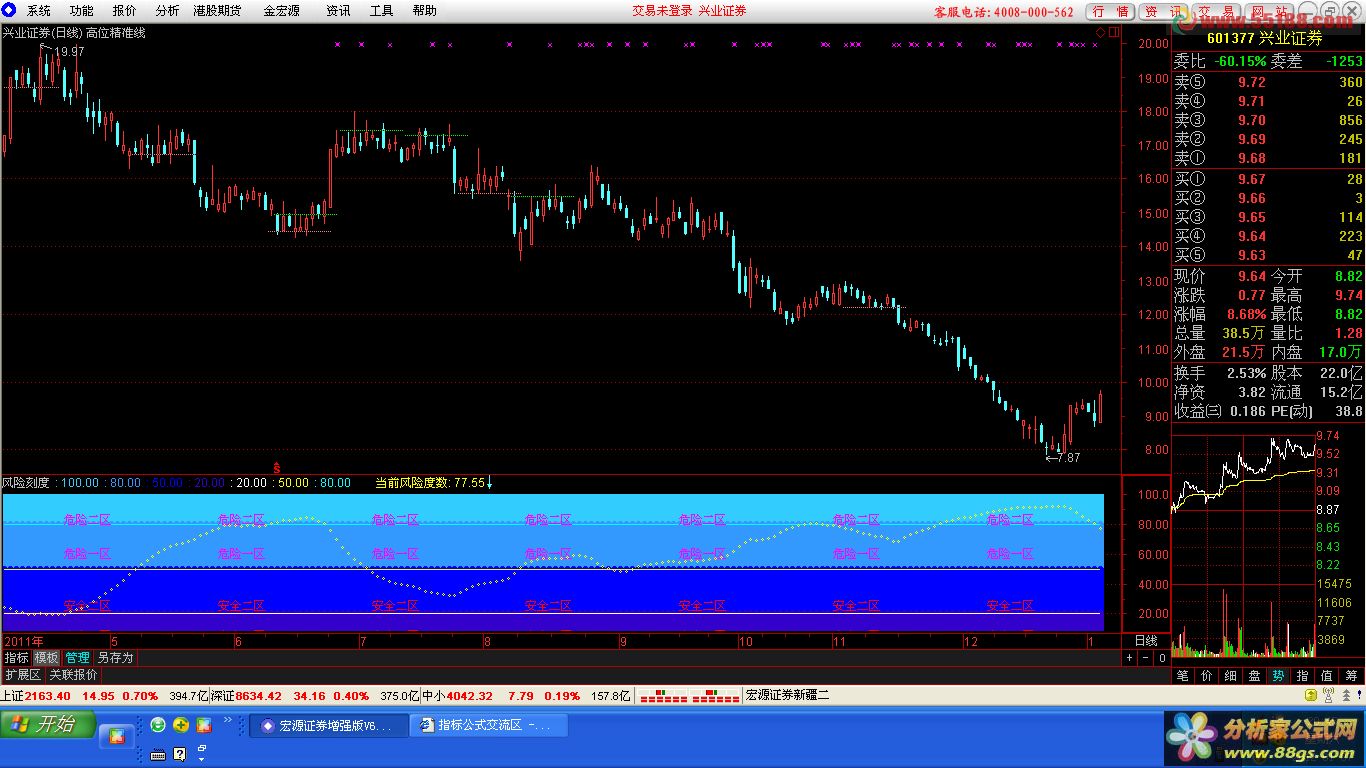Click the 当前风险度数 77.55 down arrow
This screenshot has width=1366, height=768.
click(489, 483)
